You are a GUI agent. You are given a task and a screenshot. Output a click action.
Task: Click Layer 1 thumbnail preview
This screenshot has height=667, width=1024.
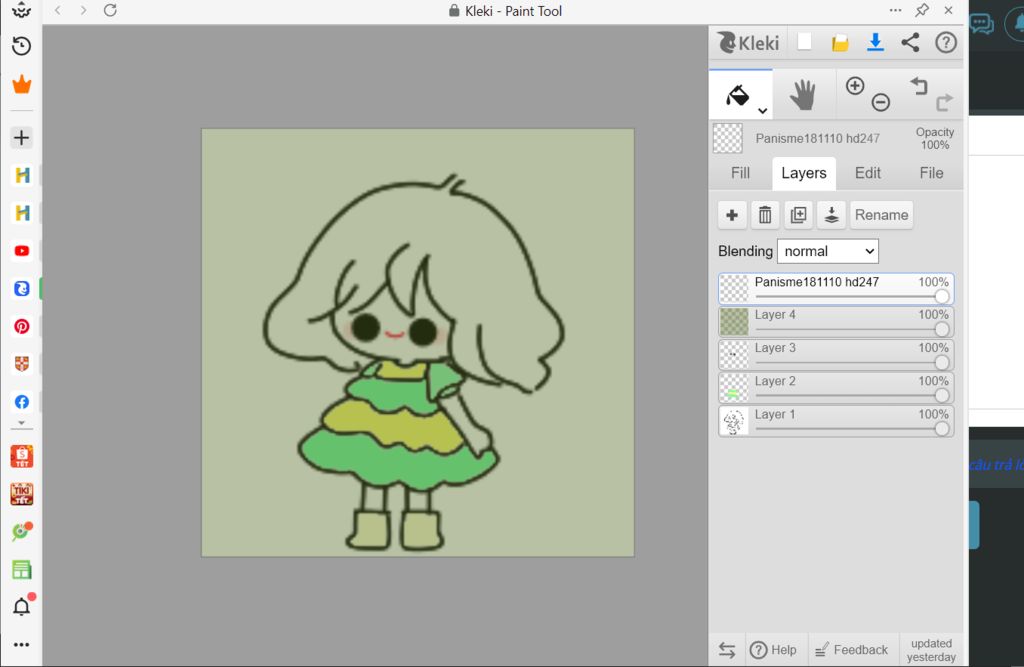[734, 421]
